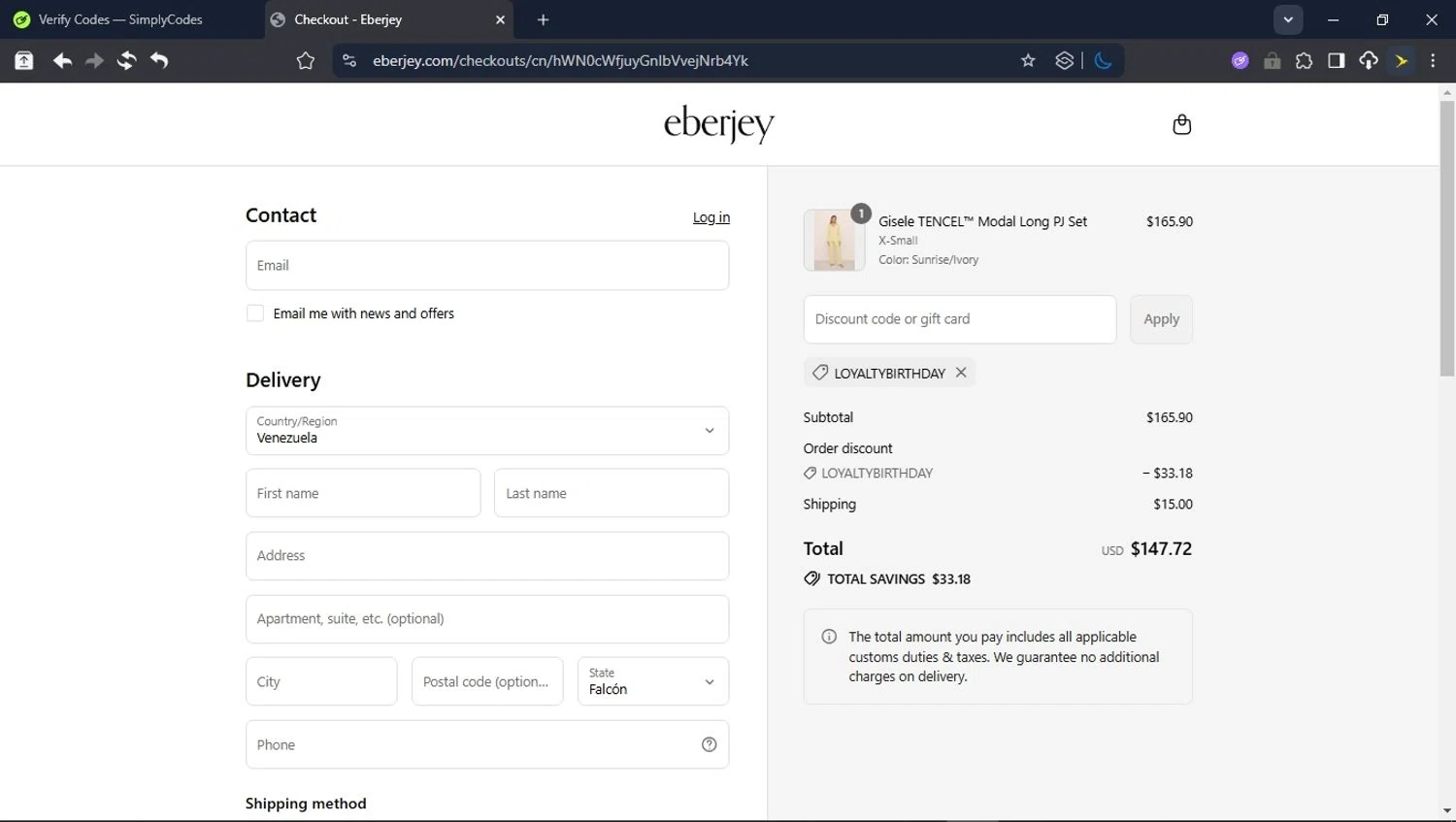This screenshot has width=1456, height=822.
Task: Click the Discount code or gift card field
Action: coord(960,318)
